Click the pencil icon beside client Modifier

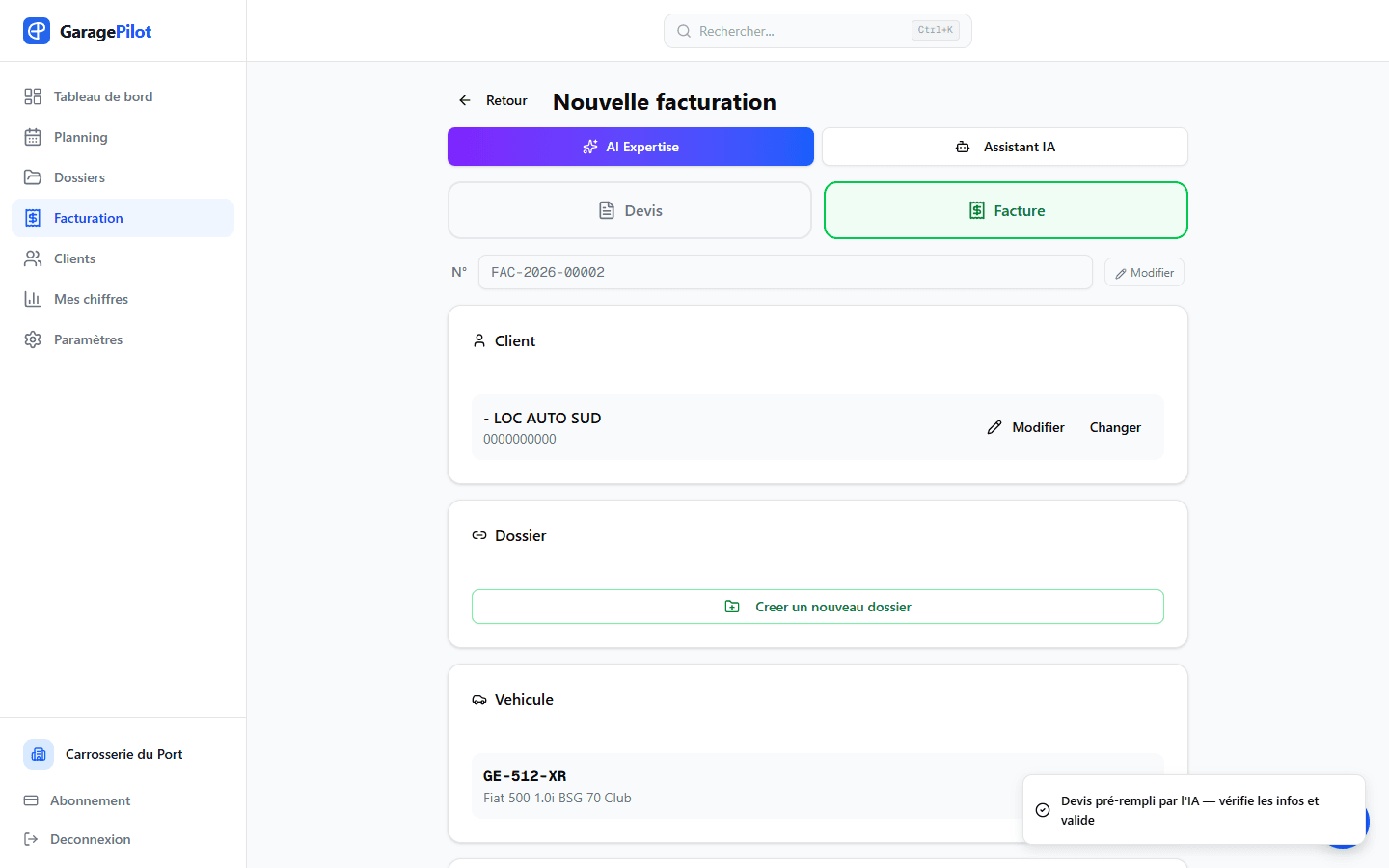(x=994, y=427)
